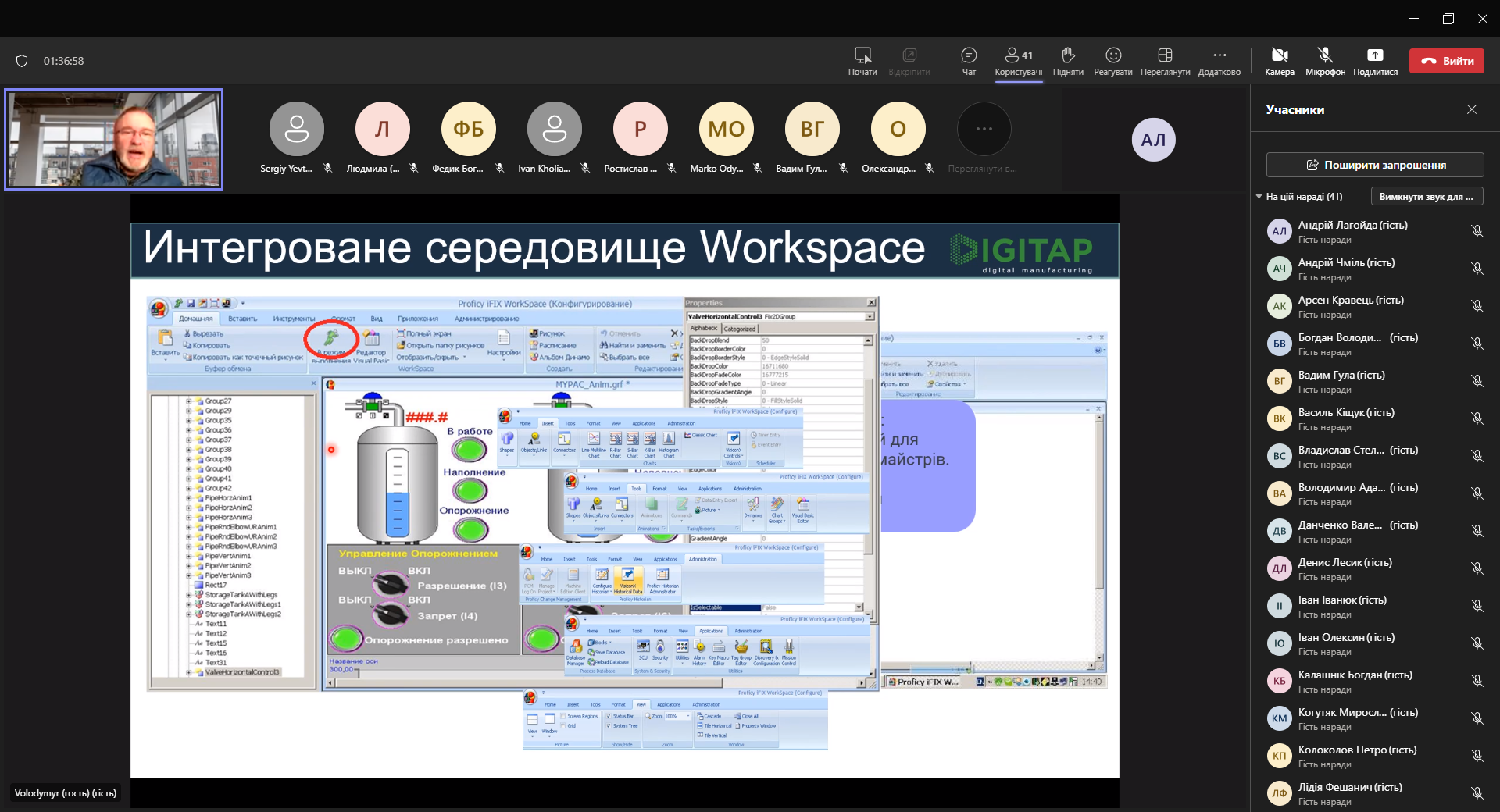Select Денис Лесик in the participants list

click(1374, 568)
